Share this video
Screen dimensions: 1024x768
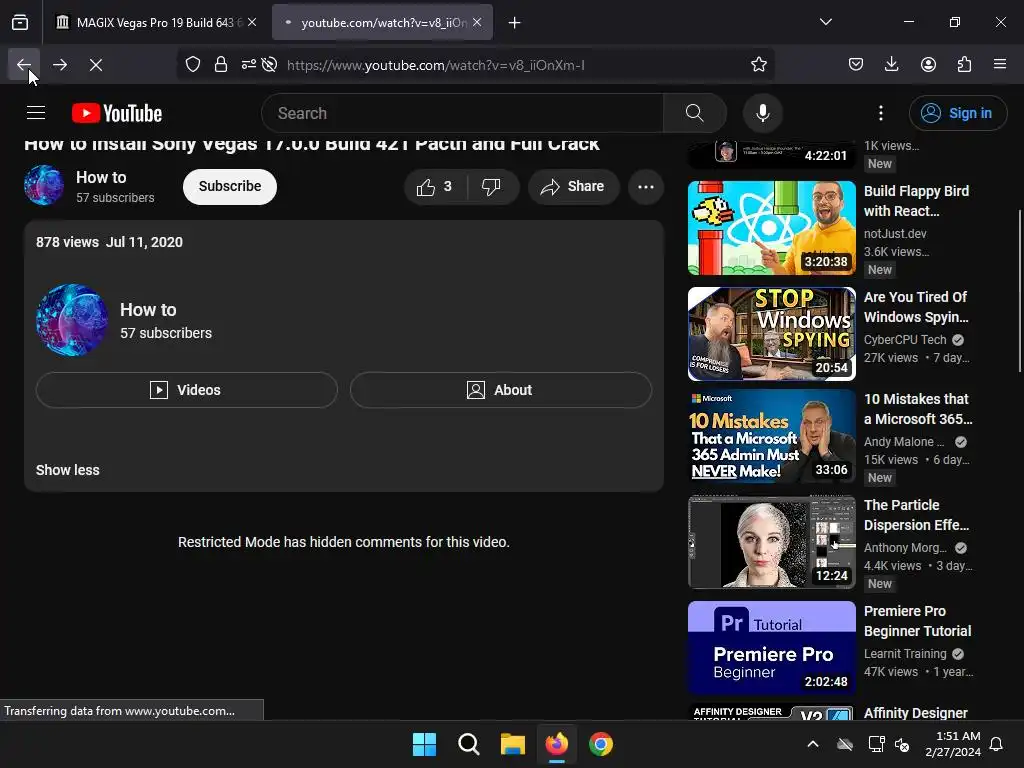[x=573, y=187]
